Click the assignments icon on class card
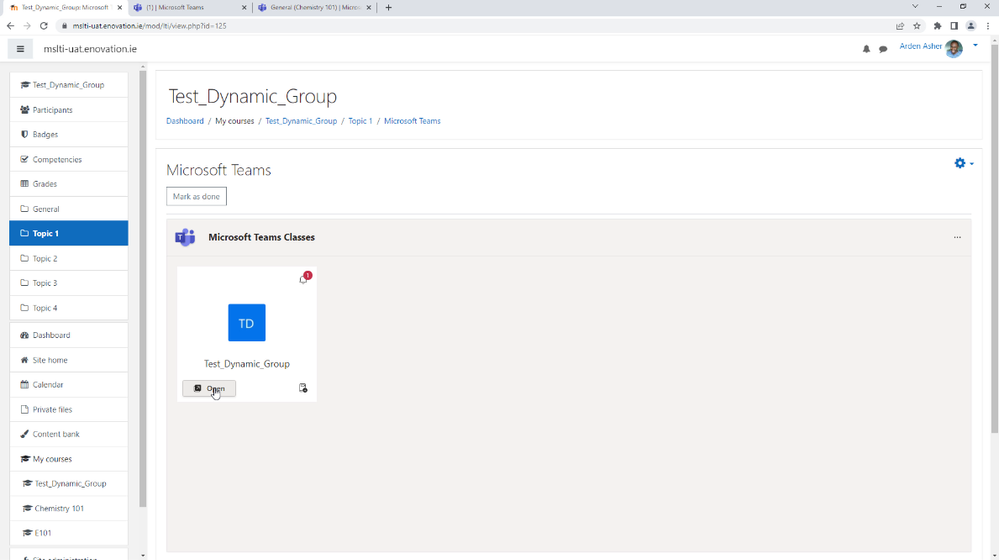This screenshot has width=999, height=560. point(303,388)
